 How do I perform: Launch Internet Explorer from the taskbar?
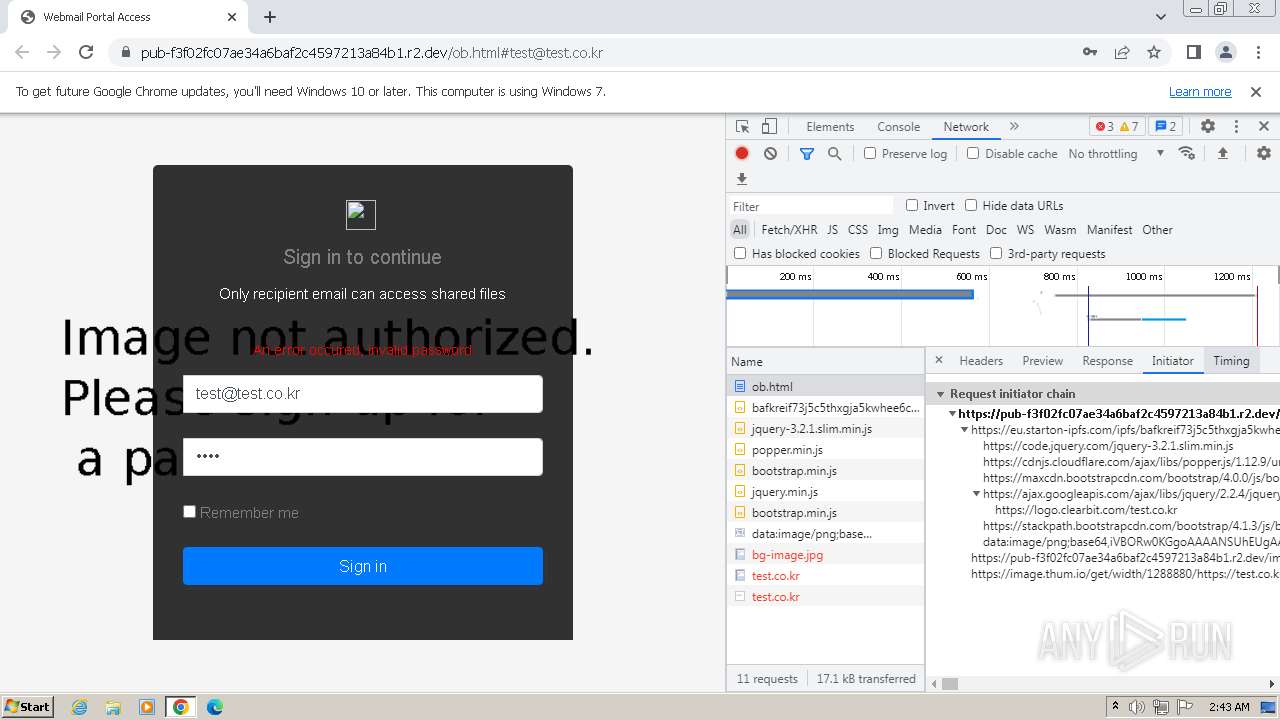80,707
